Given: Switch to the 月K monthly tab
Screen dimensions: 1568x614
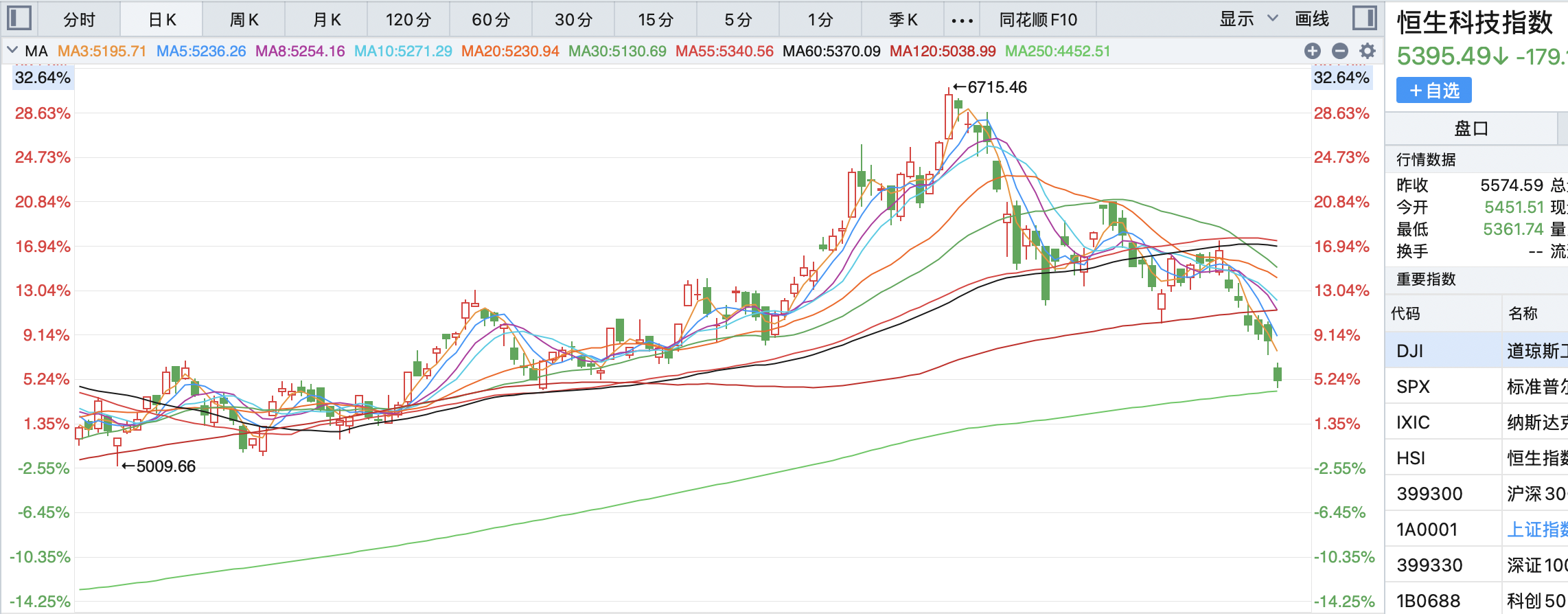Looking at the screenshot, I should [326, 20].
